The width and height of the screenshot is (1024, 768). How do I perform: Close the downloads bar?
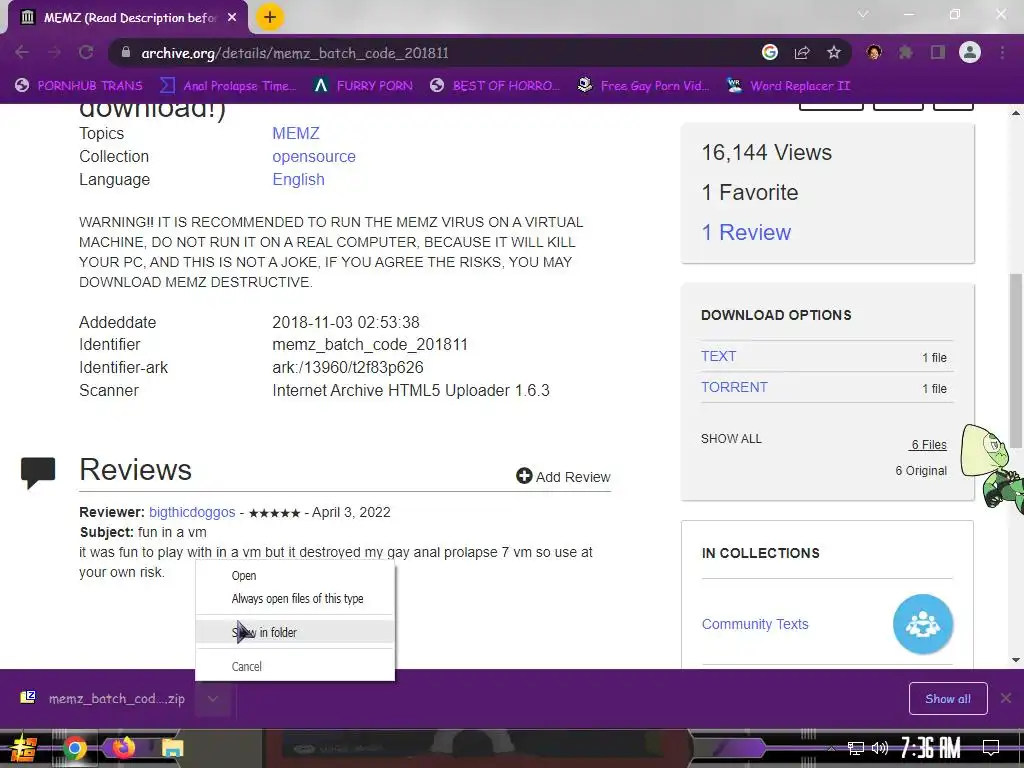[x=1006, y=699]
